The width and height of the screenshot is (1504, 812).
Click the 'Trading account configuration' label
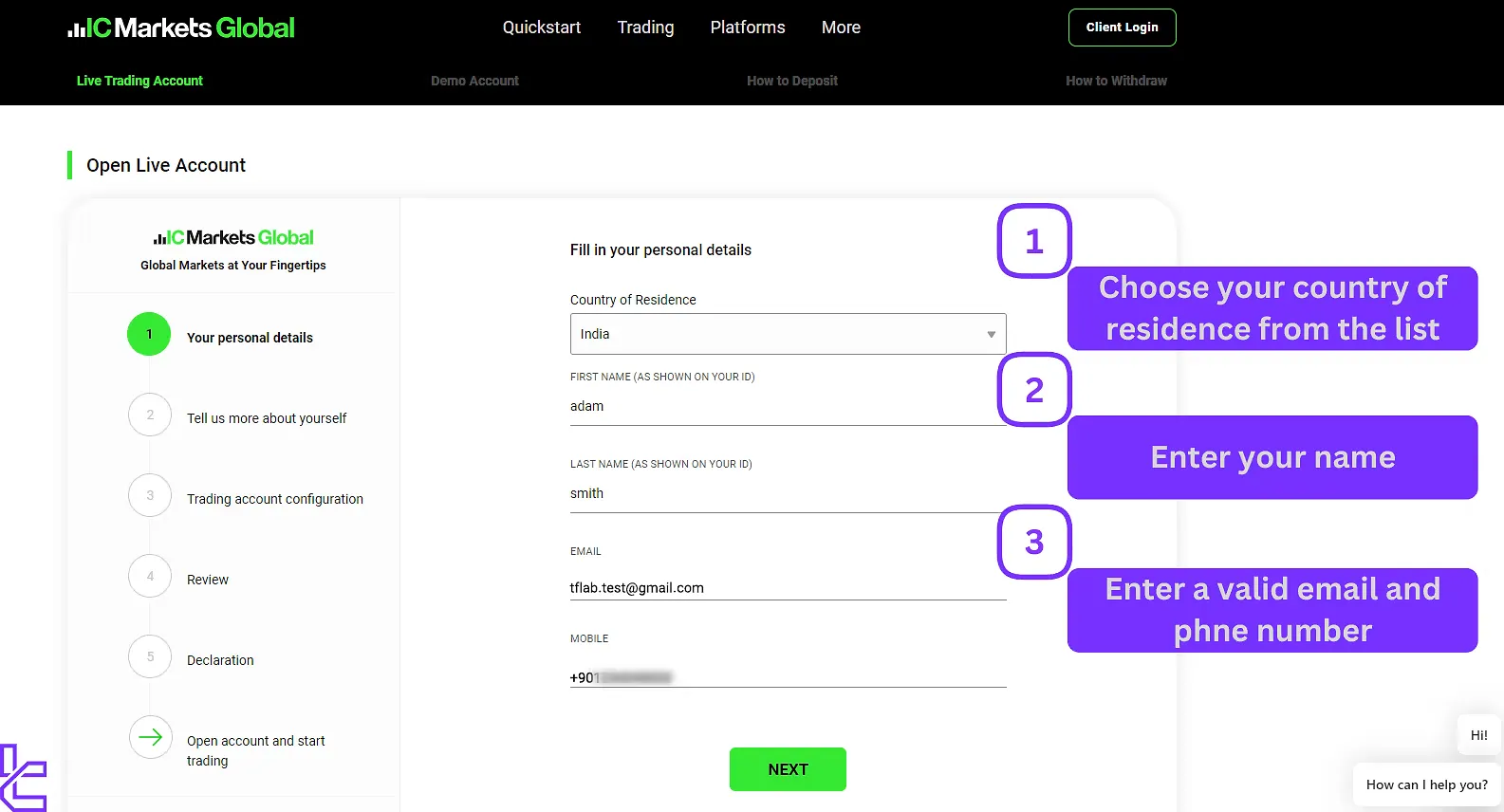[x=275, y=499]
